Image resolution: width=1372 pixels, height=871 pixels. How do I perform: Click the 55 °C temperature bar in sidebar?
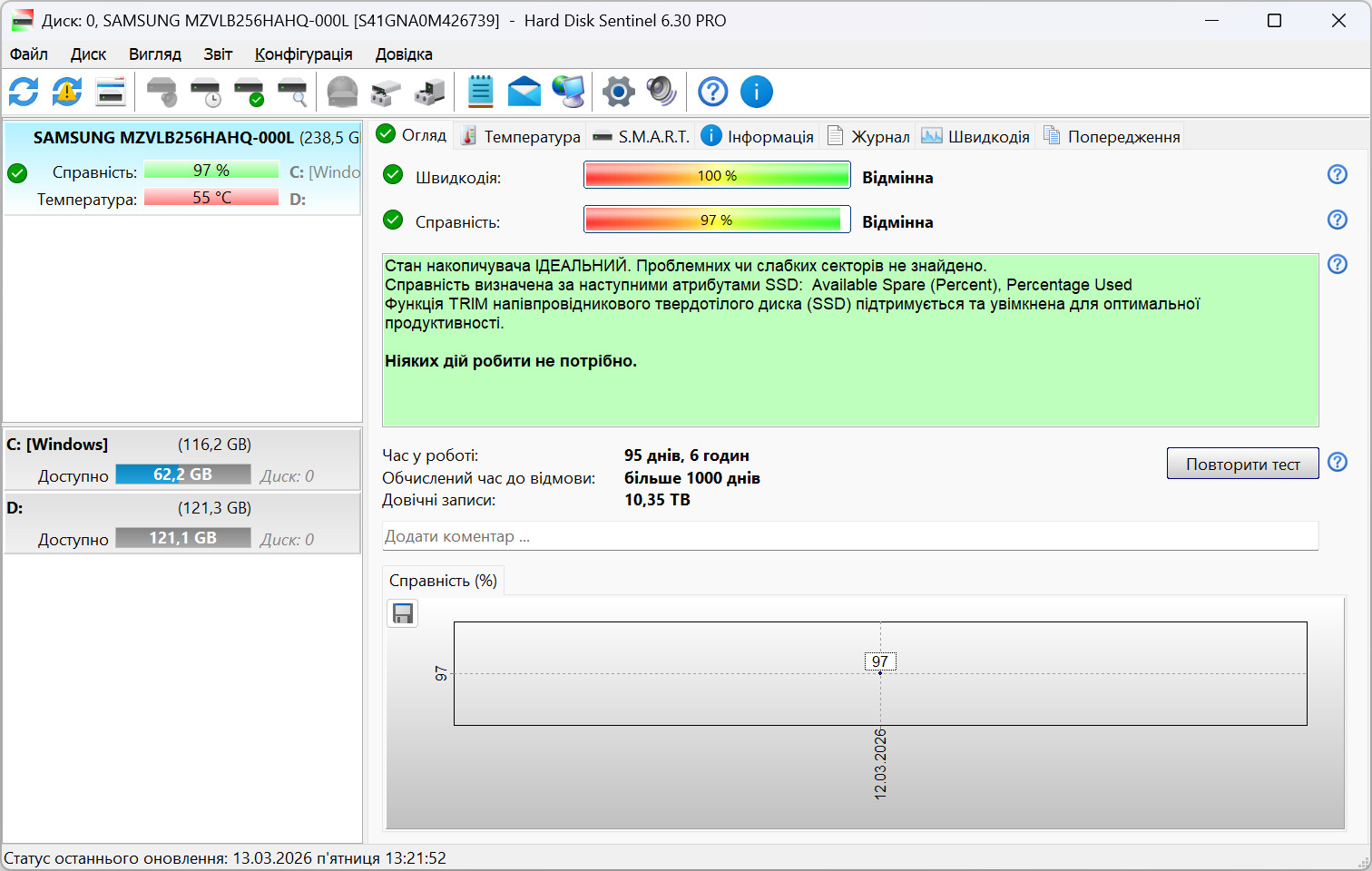coord(211,197)
